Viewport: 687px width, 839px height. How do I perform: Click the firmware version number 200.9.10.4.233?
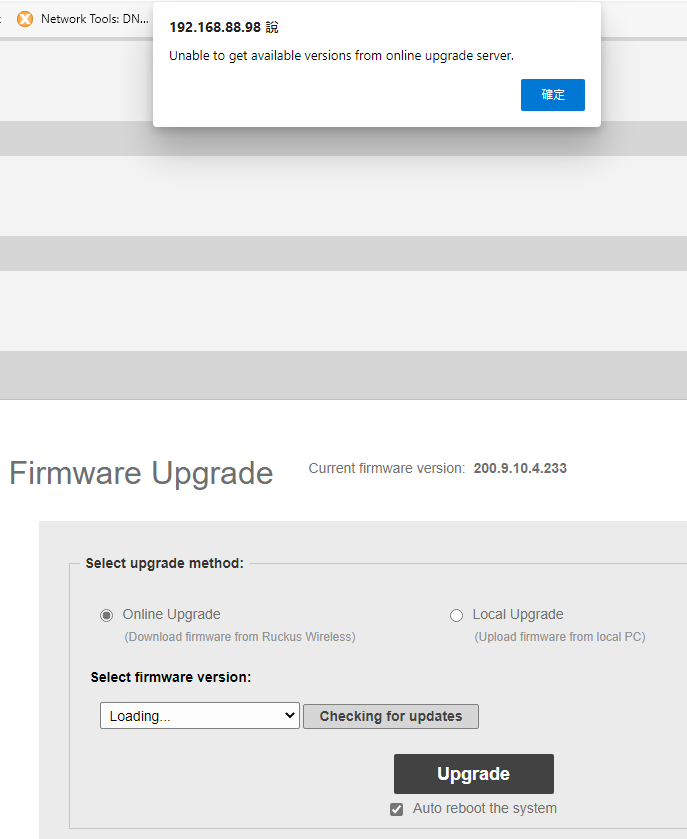(520, 468)
